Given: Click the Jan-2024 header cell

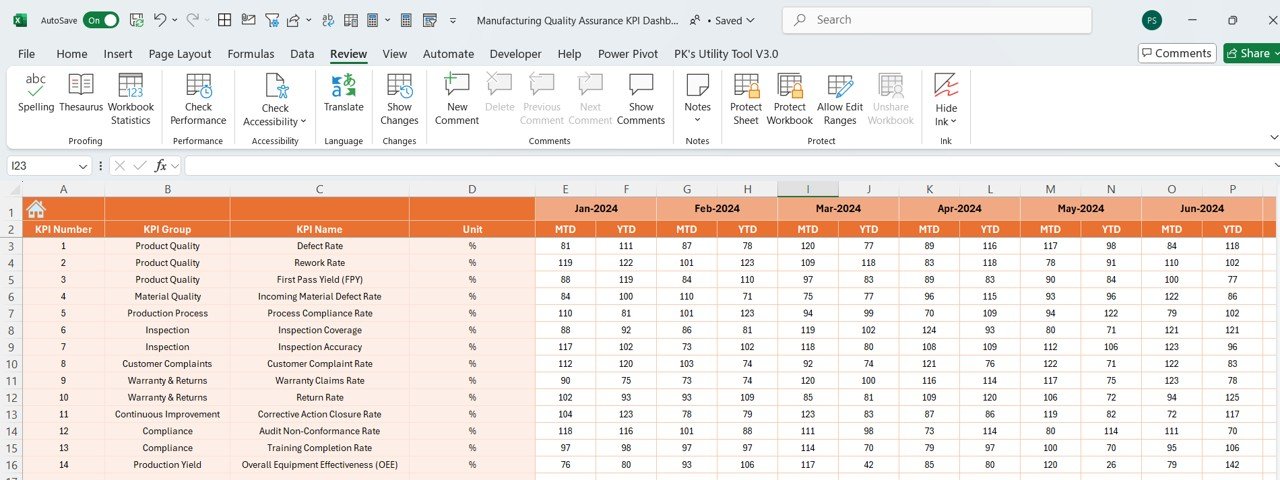Looking at the screenshot, I should point(595,209).
